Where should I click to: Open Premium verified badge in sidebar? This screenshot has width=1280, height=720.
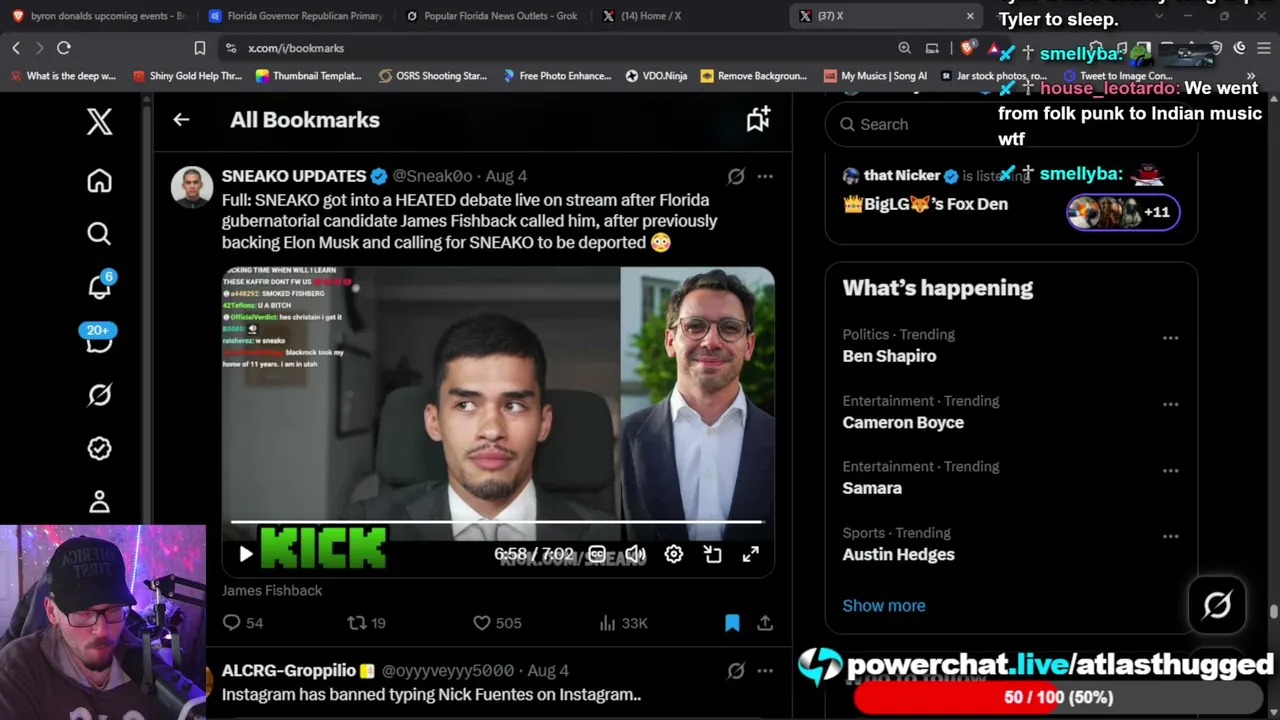click(99, 448)
